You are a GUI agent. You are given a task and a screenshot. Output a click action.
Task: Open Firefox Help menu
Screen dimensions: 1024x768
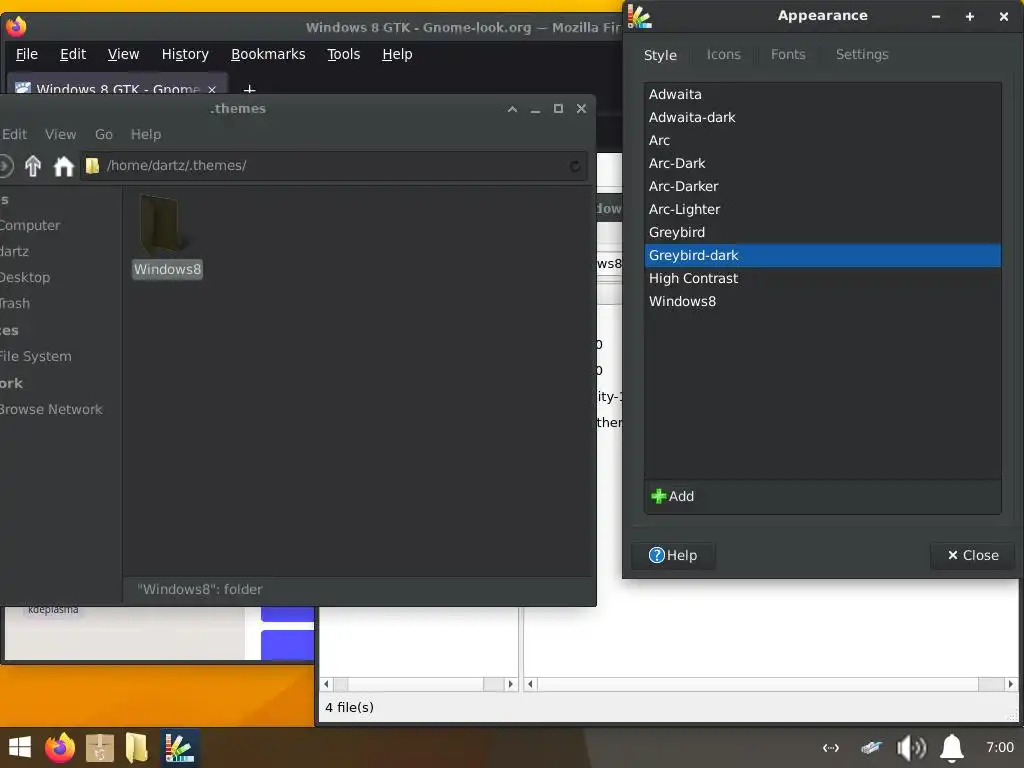397,54
